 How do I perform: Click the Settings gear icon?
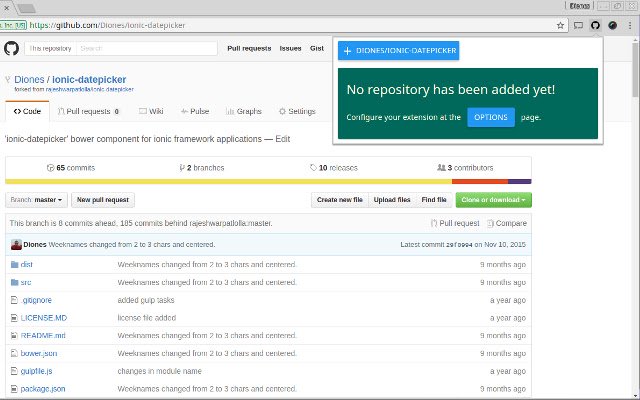[x=282, y=111]
